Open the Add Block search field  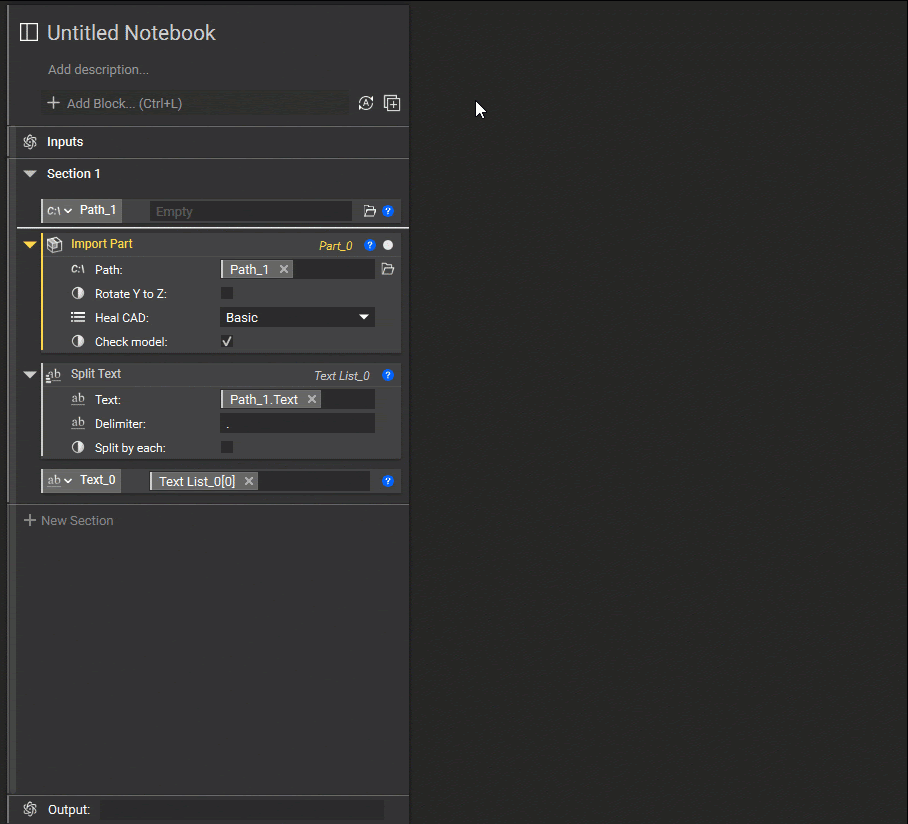(195, 103)
